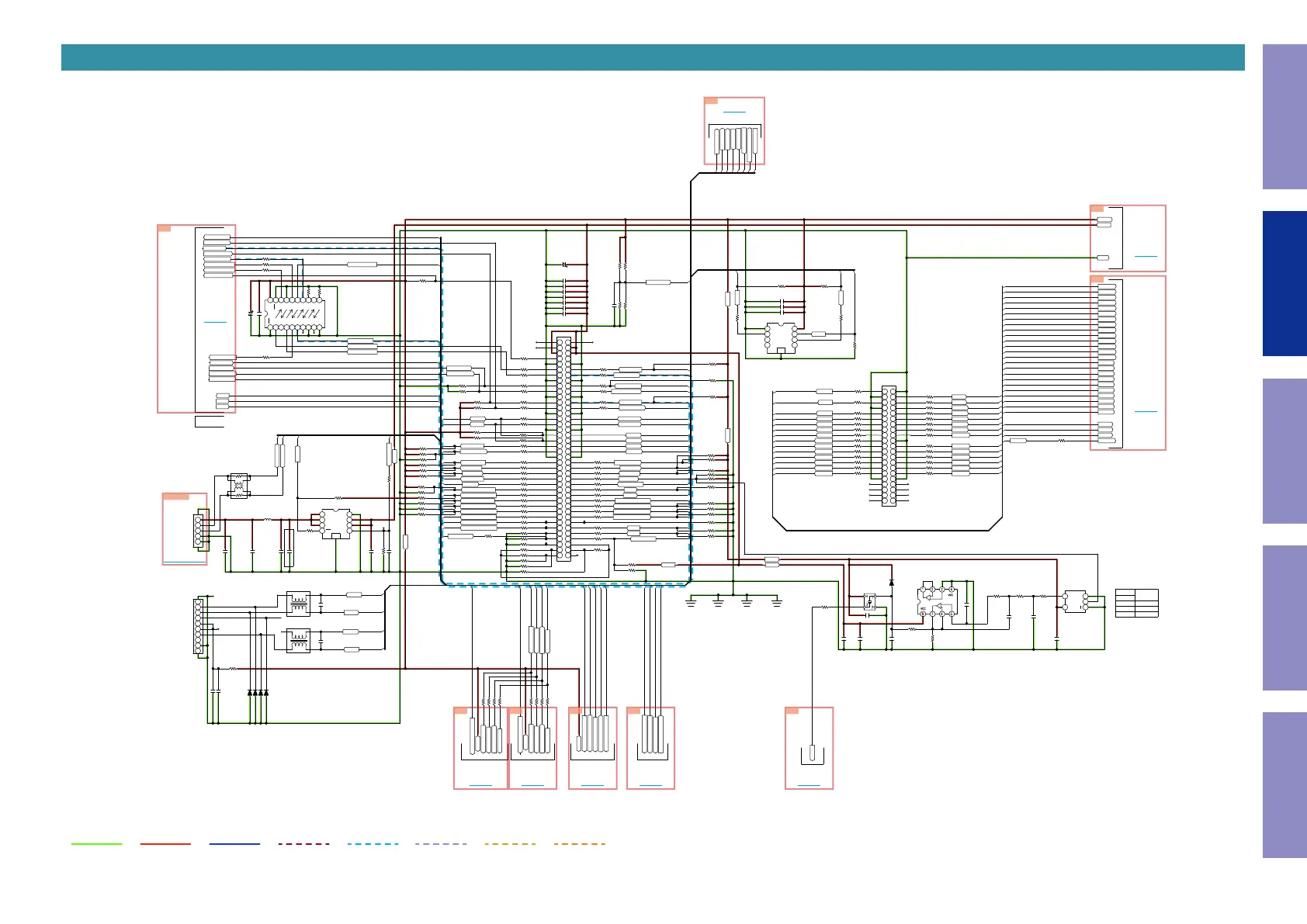Switch to the fourth side tab from top

click(x=1284, y=618)
